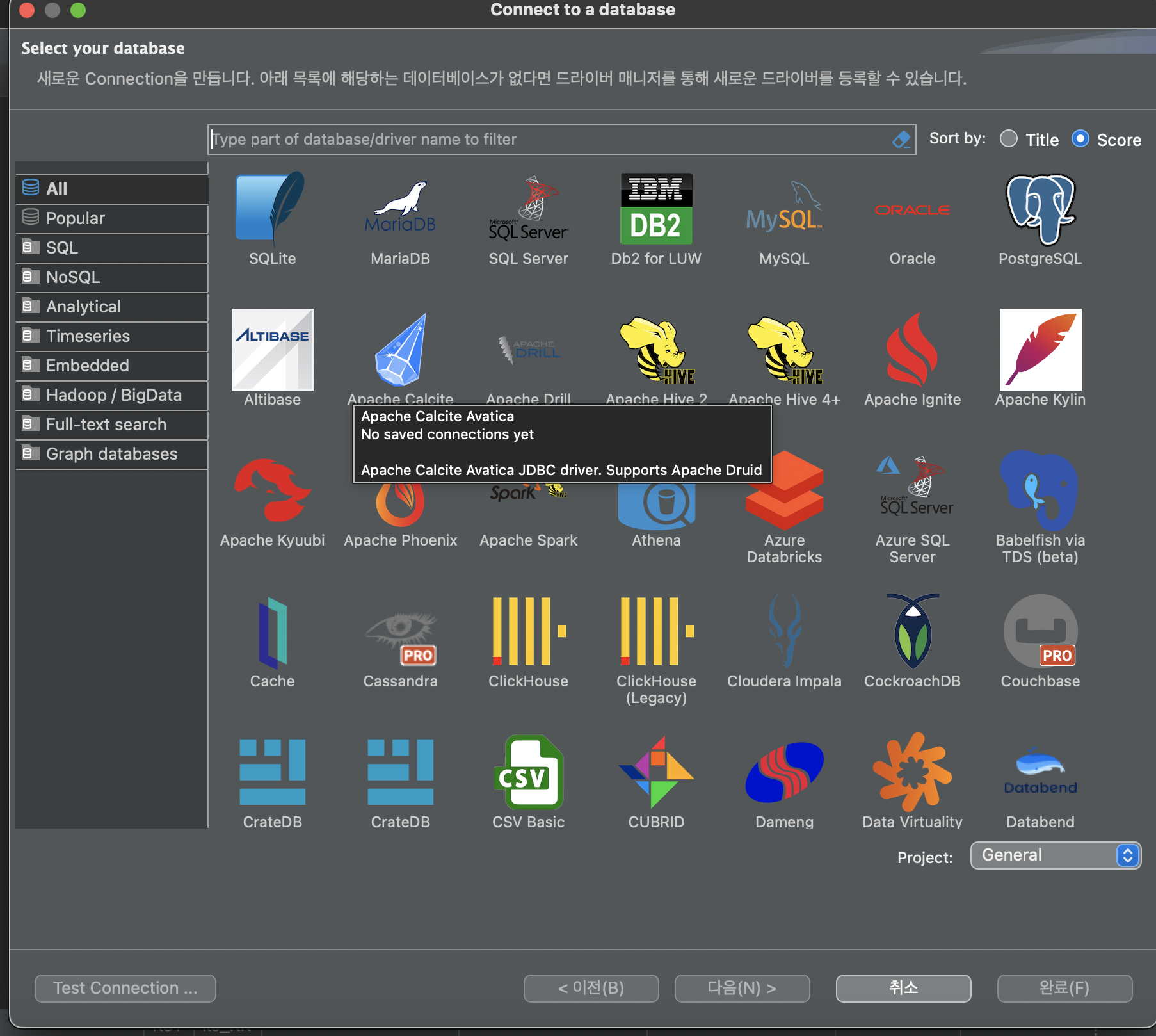1156x1036 pixels.
Task: Choose the CUBRID database icon
Action: click(x=656, y=772)
